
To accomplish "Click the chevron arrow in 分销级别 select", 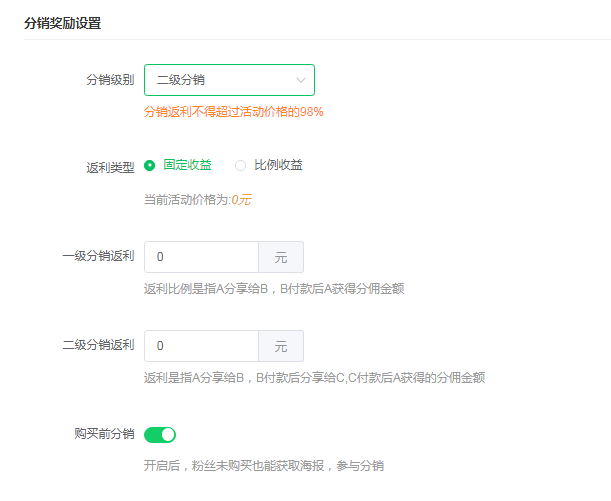I will point(300,80).
